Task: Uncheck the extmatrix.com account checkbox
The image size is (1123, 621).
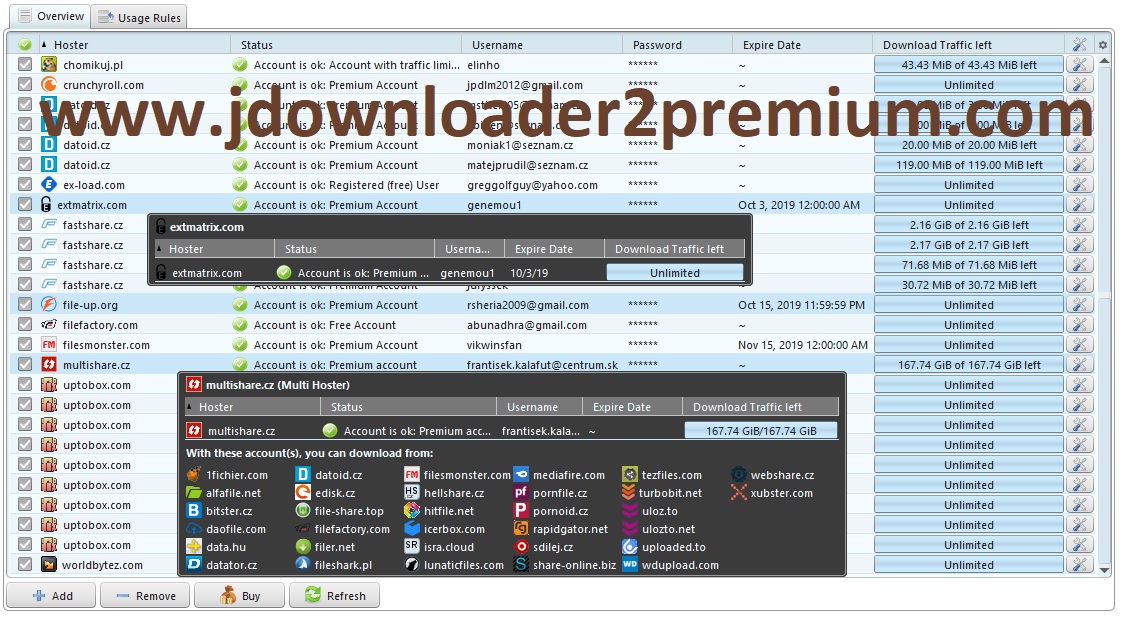Action: (25, 205)
